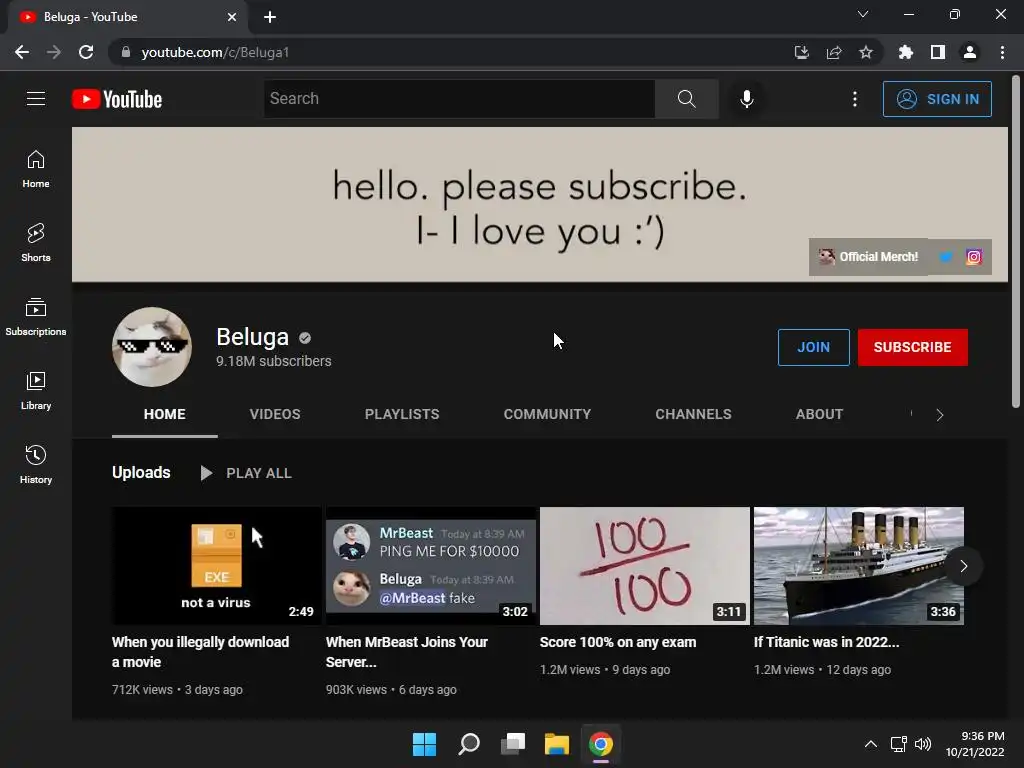Open Uploads section heading

tap(141, 472)
